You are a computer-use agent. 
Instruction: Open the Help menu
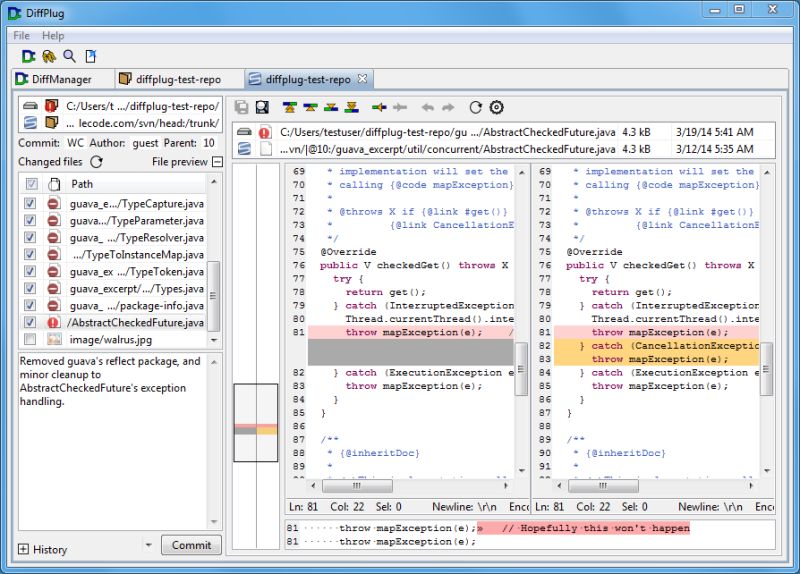53,36
